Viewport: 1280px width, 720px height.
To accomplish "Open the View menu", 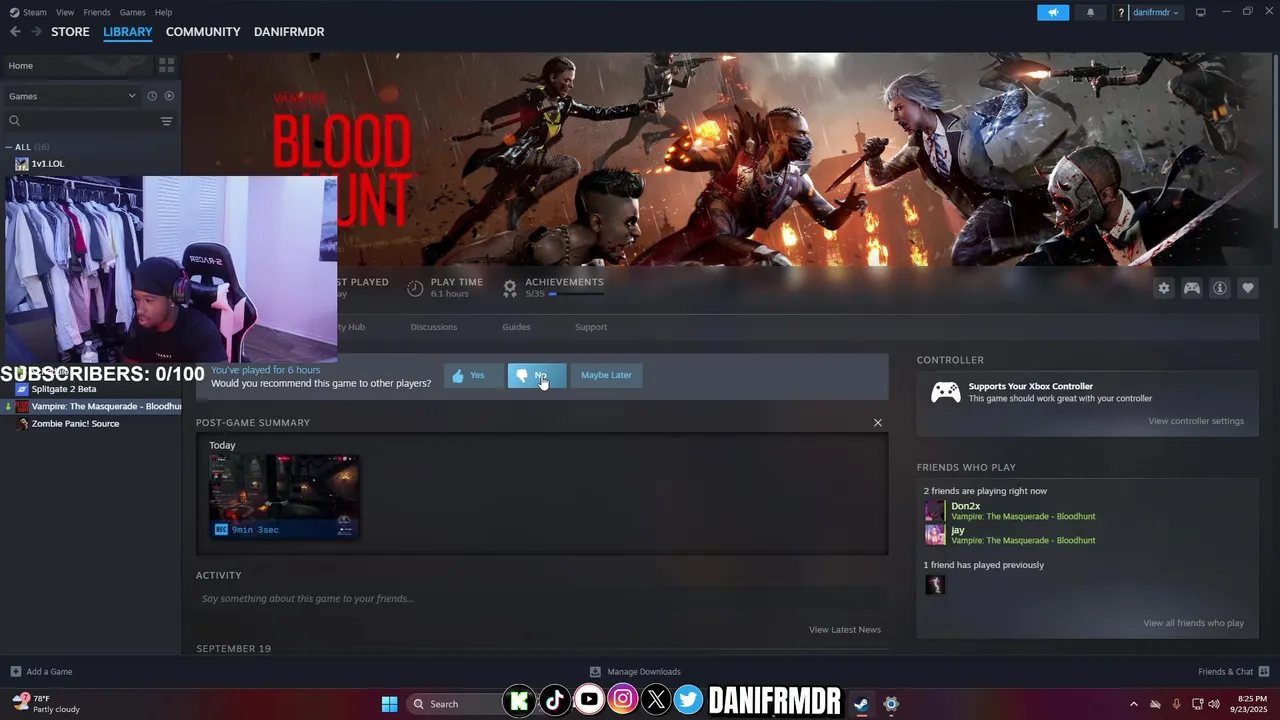I will (65, 12).
